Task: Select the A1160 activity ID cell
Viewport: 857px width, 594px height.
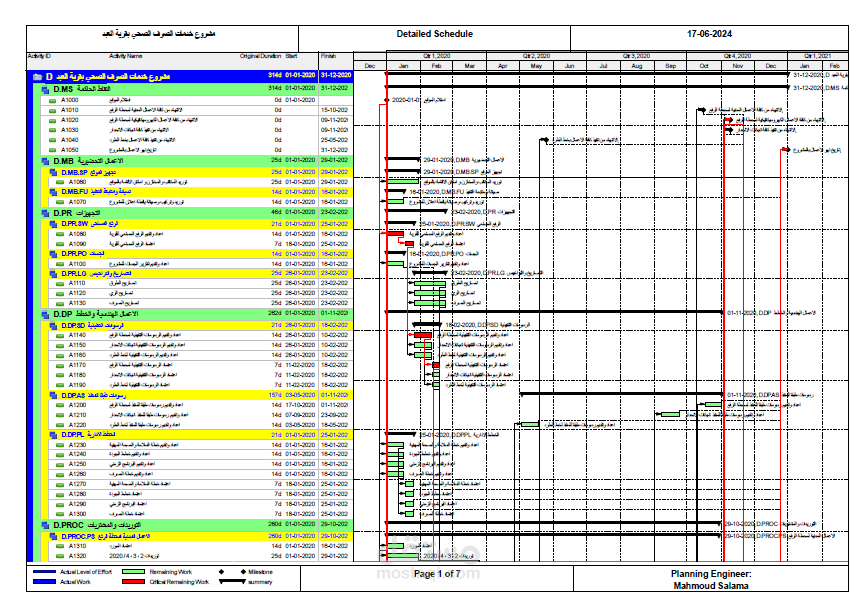Action: click(77, 356)
